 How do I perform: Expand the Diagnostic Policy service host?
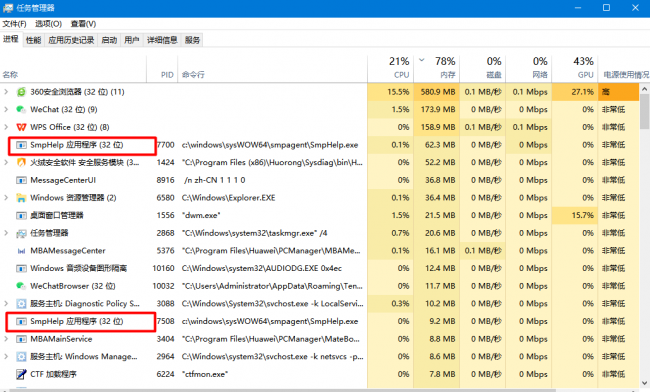click(6, 304)
